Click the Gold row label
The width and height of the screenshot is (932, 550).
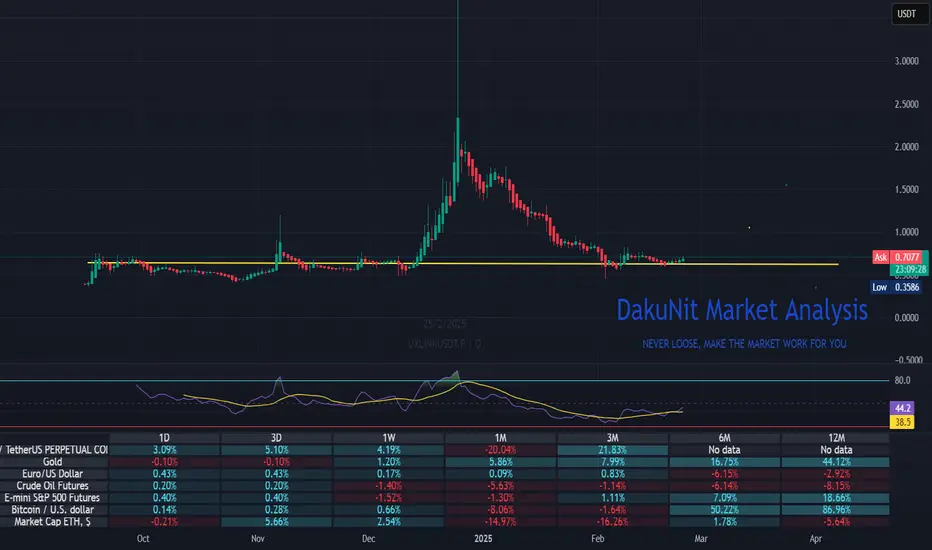tap(52, 462)
